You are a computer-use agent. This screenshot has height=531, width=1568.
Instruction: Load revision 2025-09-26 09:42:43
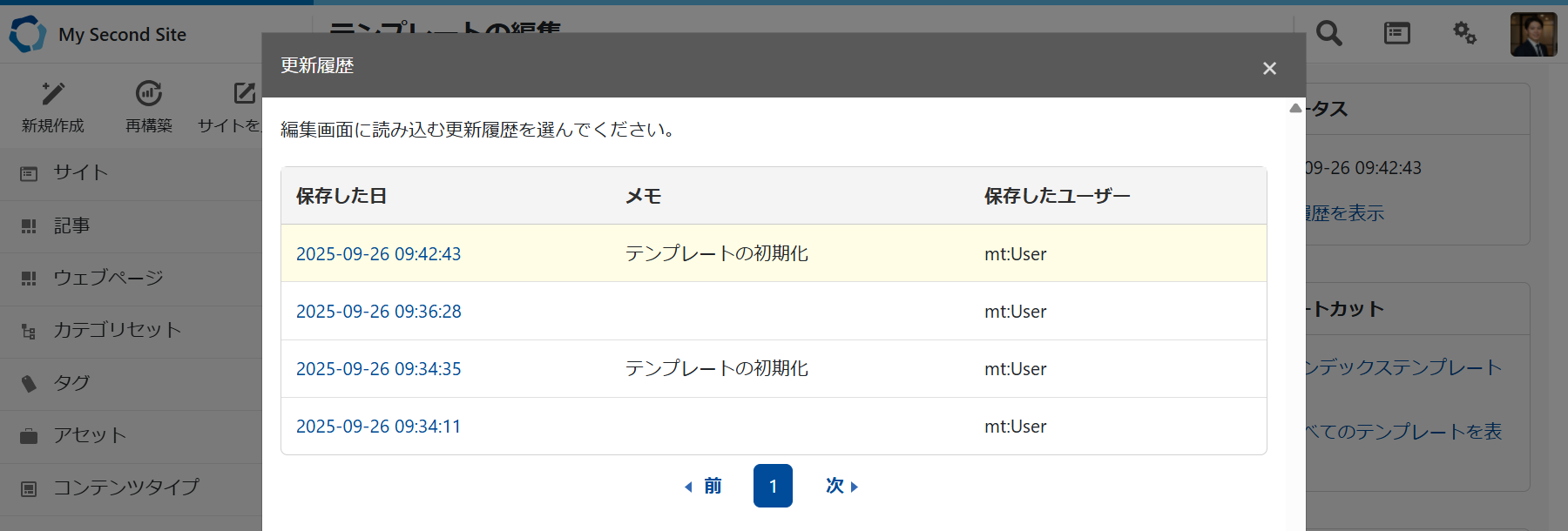point(378,254)
